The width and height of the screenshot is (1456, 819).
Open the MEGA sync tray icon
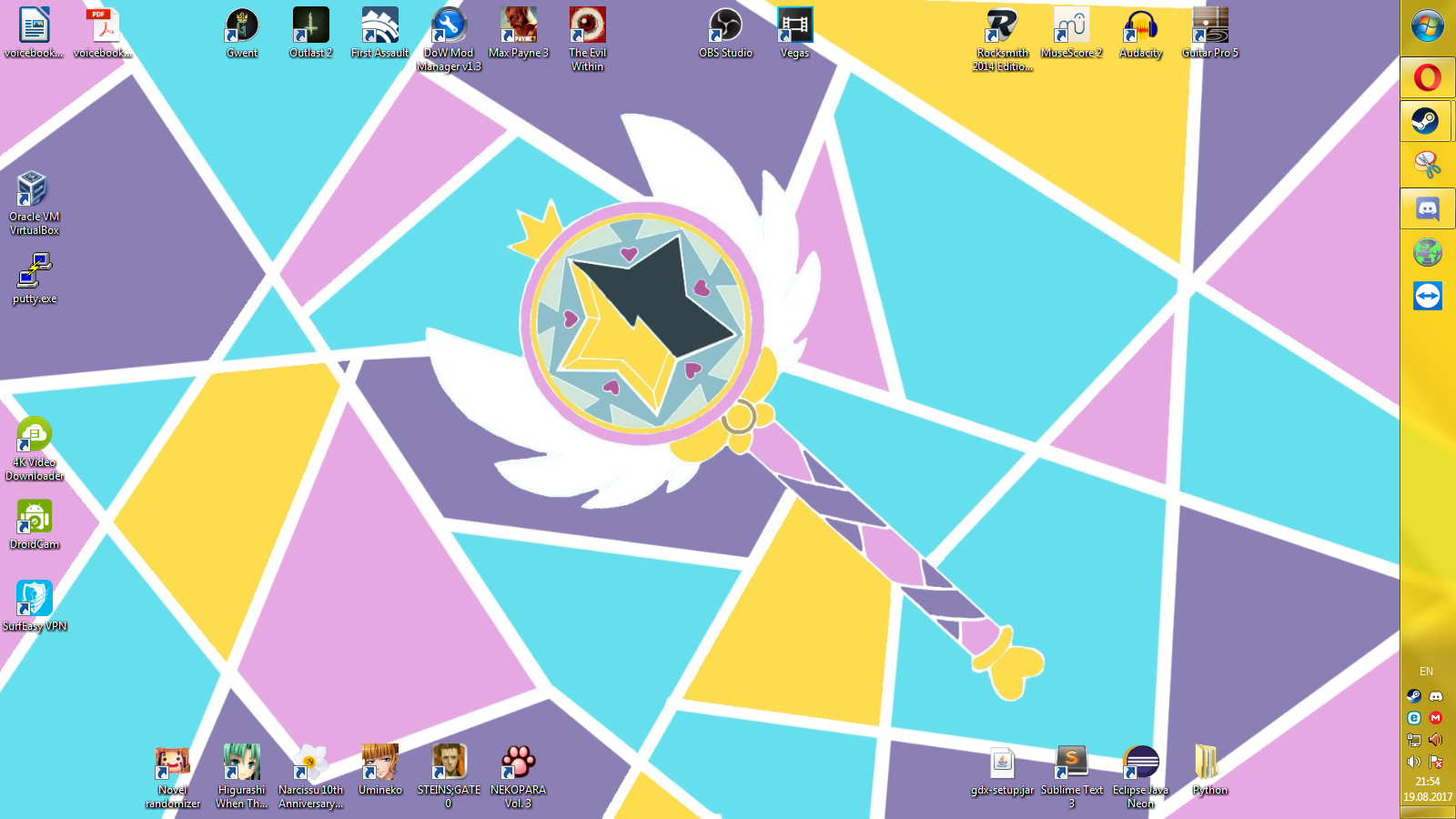1436,718
